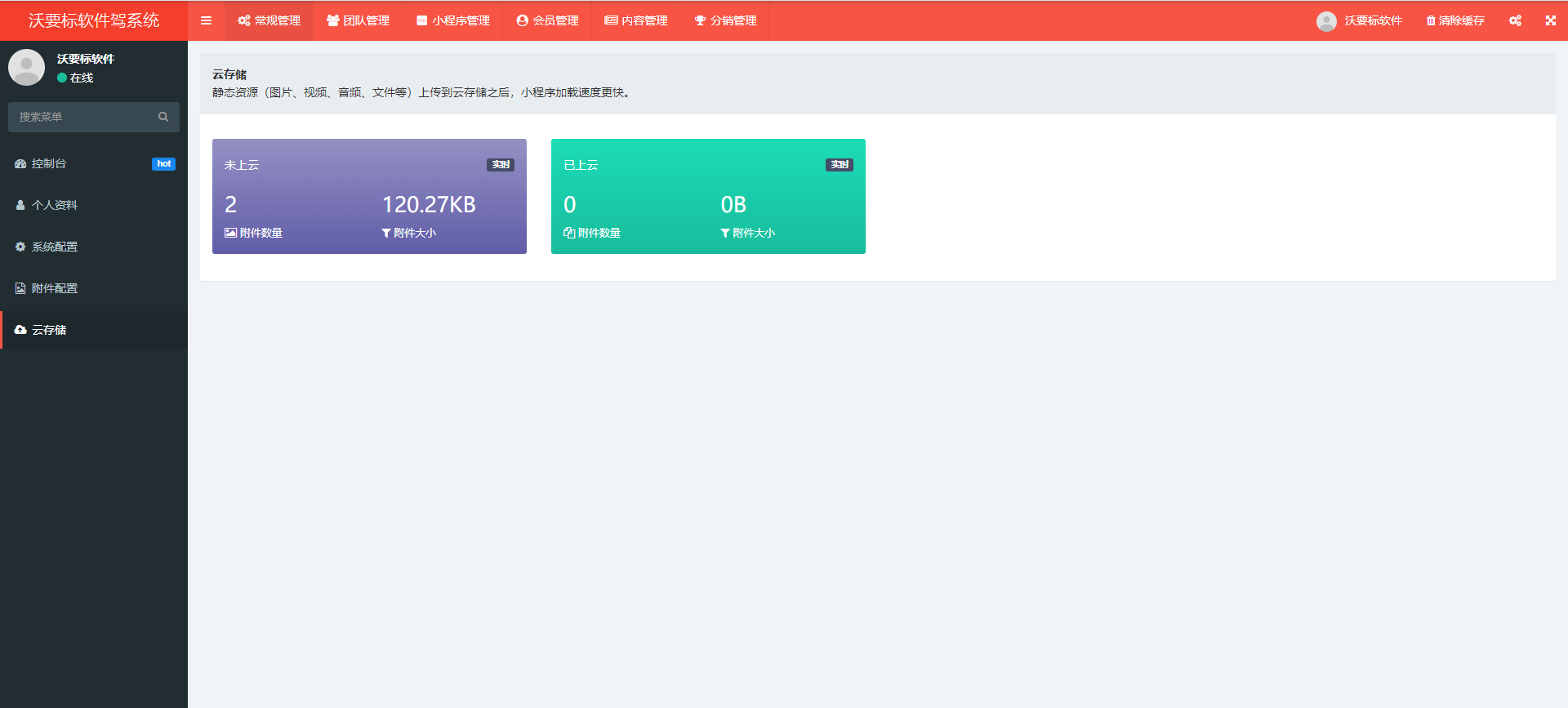Go to the 内容管理 tab
The height and width of the screenshot is (708, 1568).
point(635,20)
